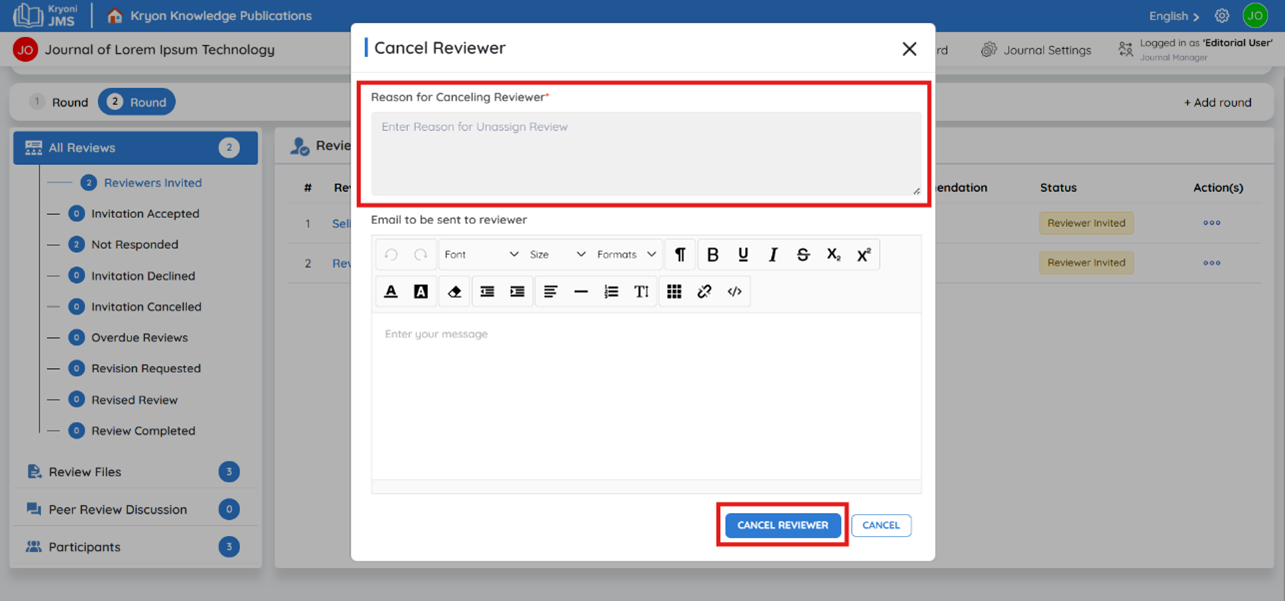Open the Font dropdown
Viewport: 1285px width, 601px height.
(x=481, y=255)
